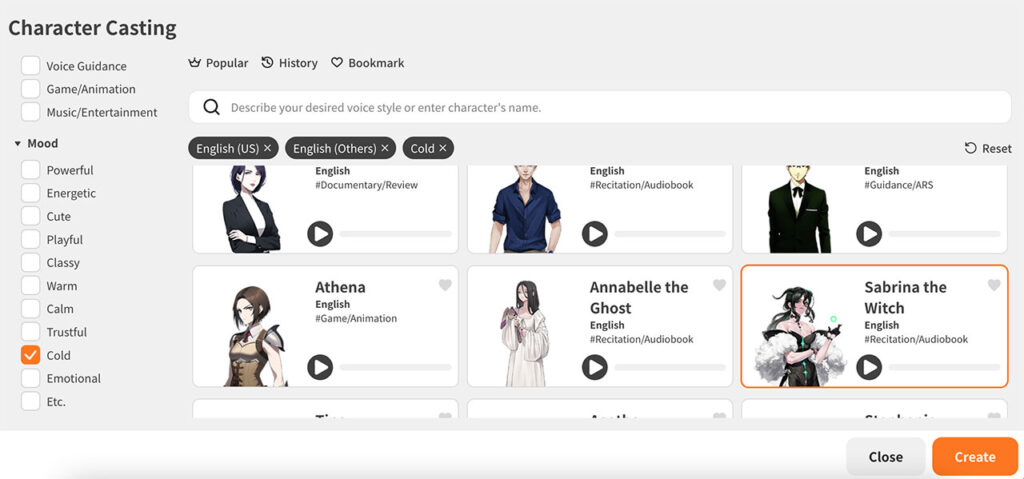Play Annabelle the Ghost voice preview
This screenshot has width=1024, height=479.
[594, 367]
